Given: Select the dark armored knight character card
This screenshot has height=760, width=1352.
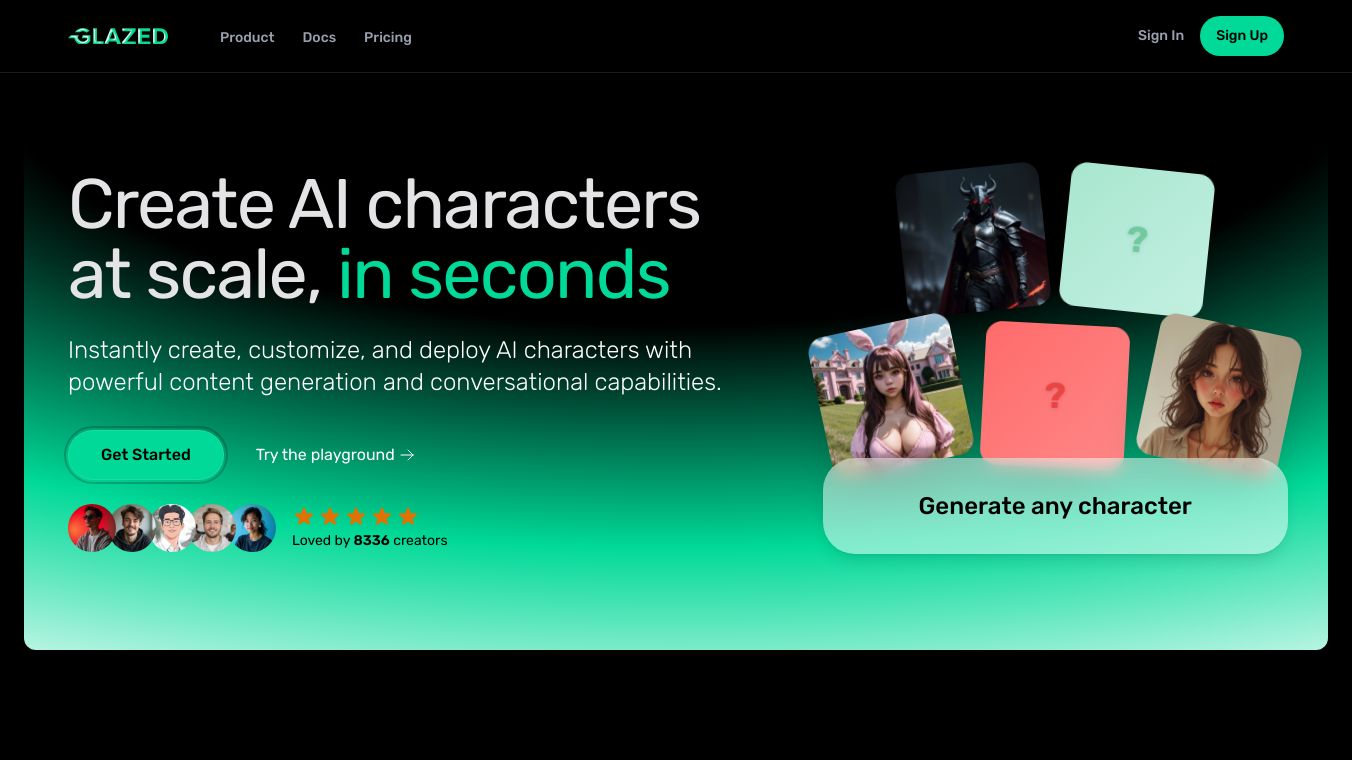Looking at the screenshot, I should pos(971,238).
